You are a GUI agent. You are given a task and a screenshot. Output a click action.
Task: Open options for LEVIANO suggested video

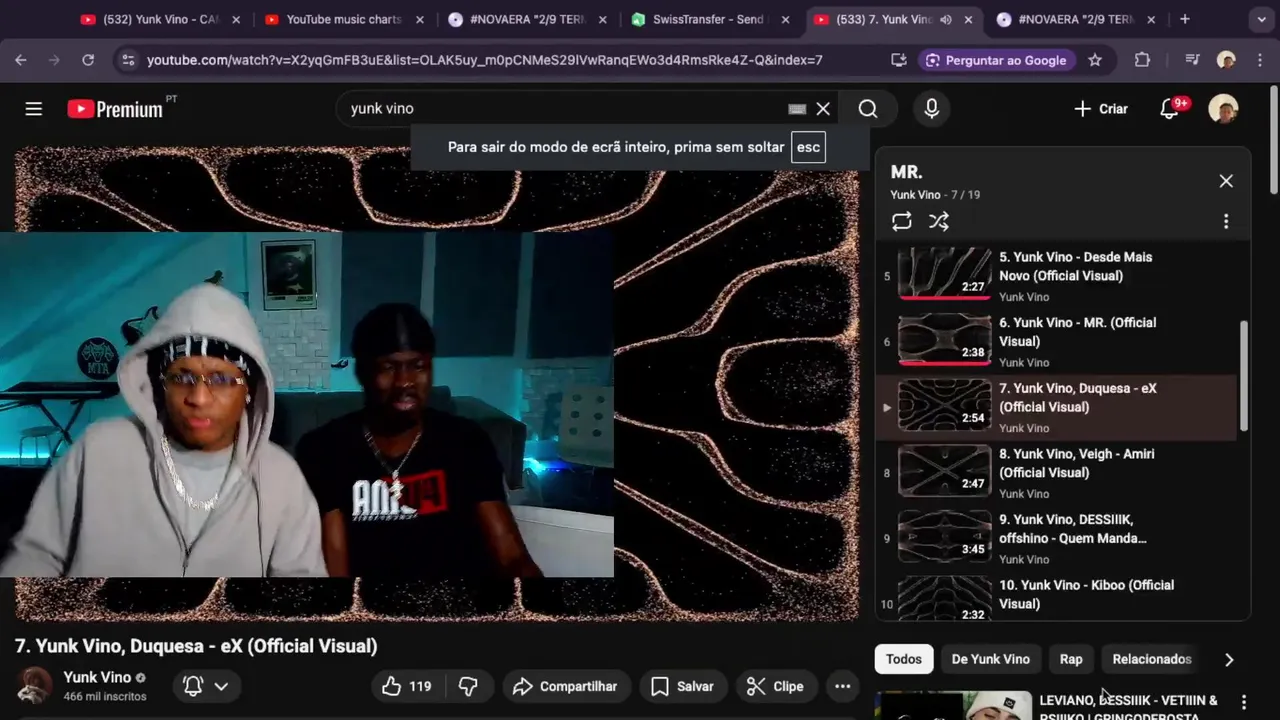click(1244, 702)
